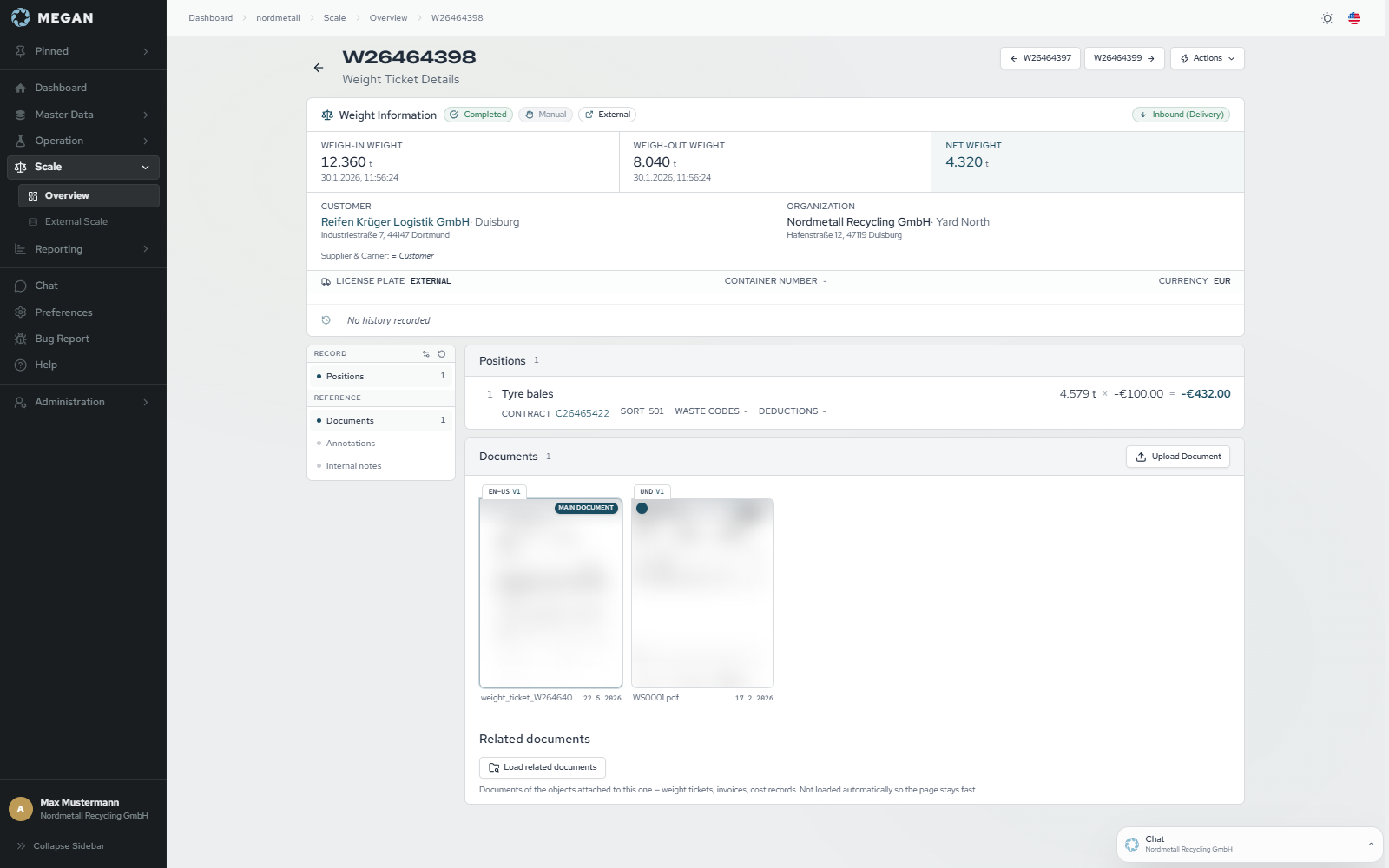Open the Actions dropdown
Viewport: 1389px width, 868px height.
tap(1208, 58)
